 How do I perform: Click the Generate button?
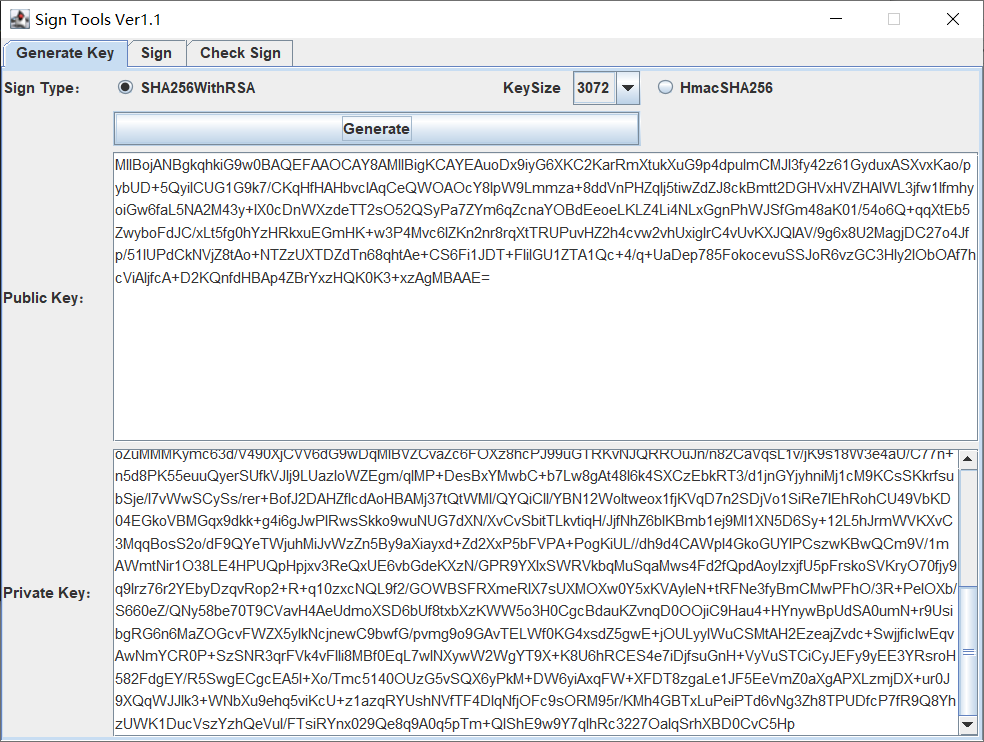tap(377, 129)
